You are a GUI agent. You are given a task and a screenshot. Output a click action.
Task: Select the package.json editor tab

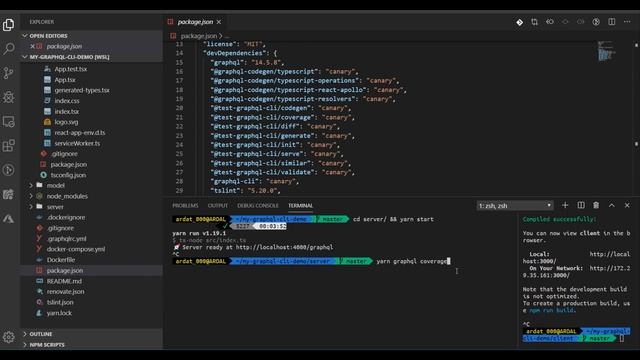(195, 22)
